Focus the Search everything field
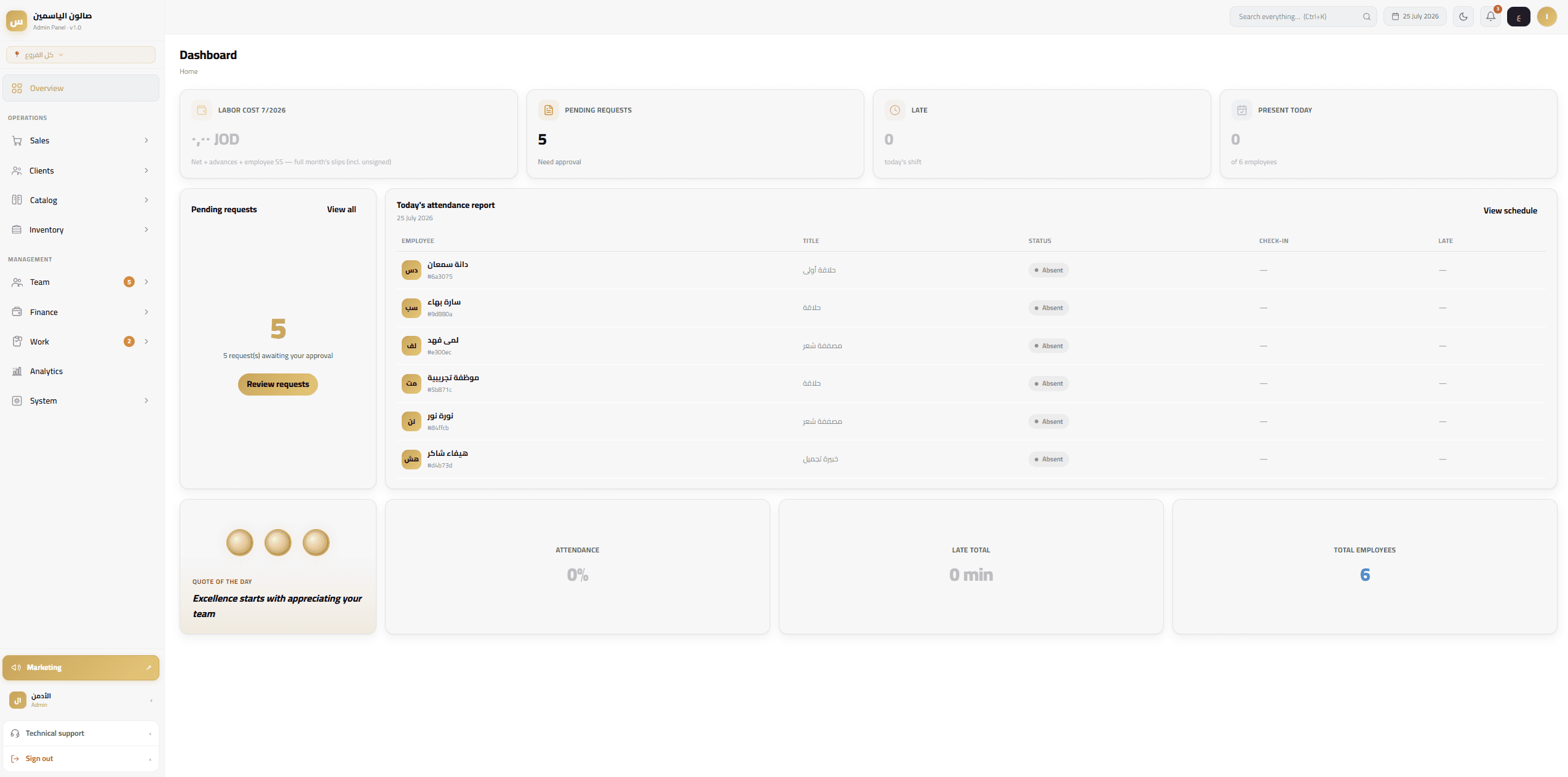Viewport: 1568px width, 777px height. point(1302,17)
